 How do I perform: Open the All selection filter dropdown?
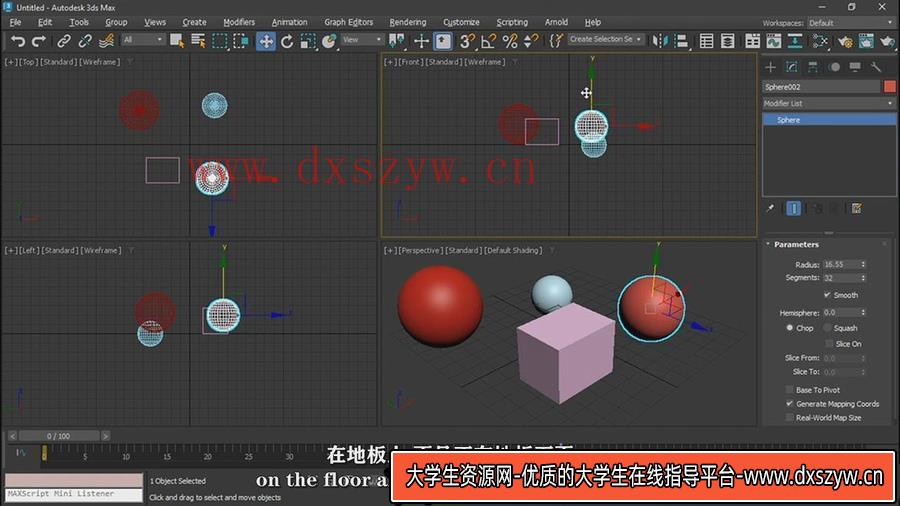143,40
